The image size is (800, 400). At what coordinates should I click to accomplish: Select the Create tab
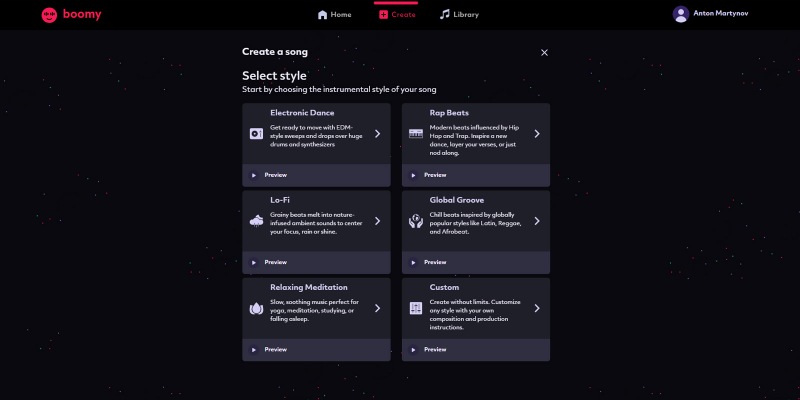pyautogui.click(x=397, y=14)
